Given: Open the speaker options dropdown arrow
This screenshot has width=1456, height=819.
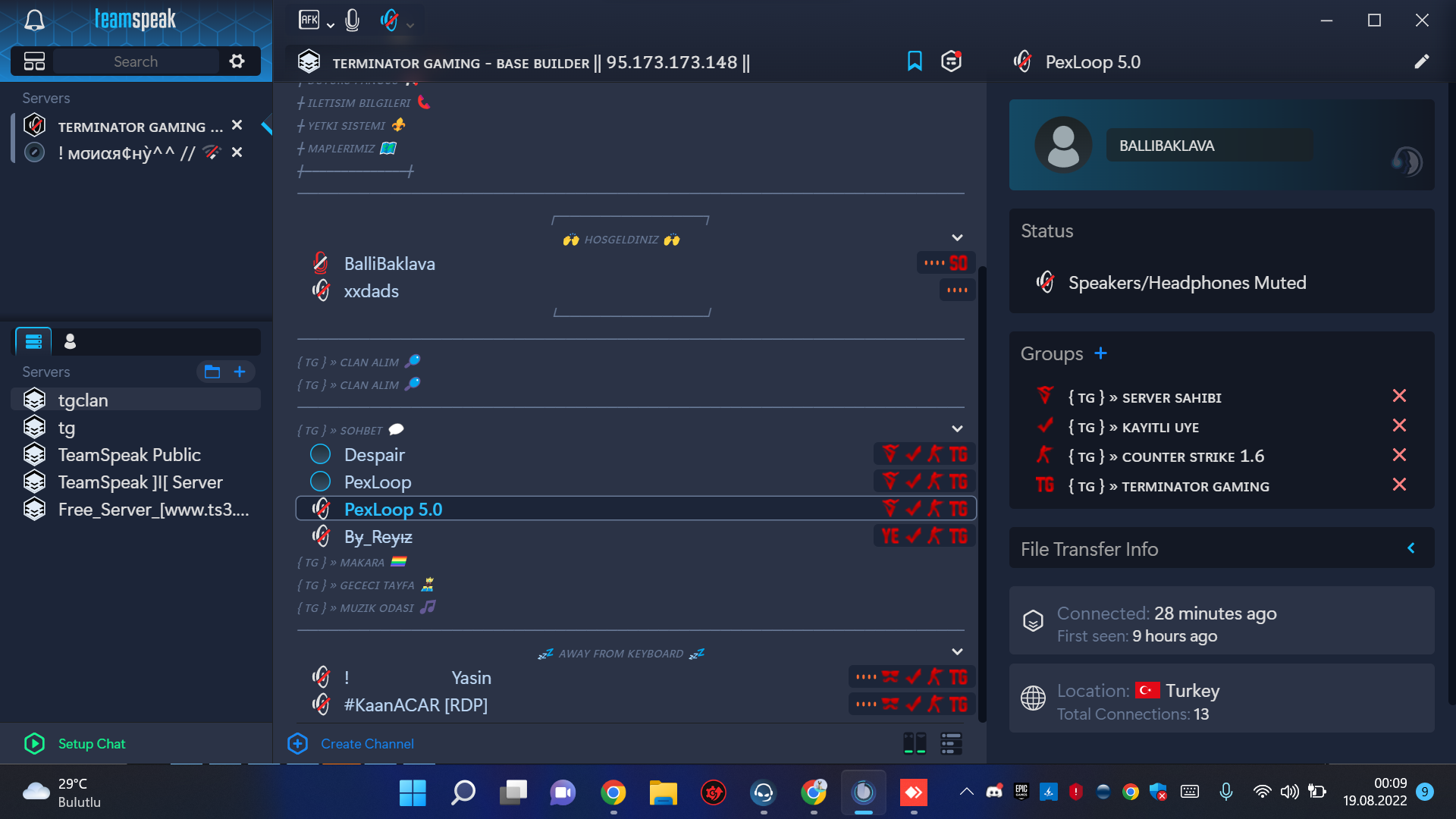Looking at the screenshot, I should pos(410,25).
